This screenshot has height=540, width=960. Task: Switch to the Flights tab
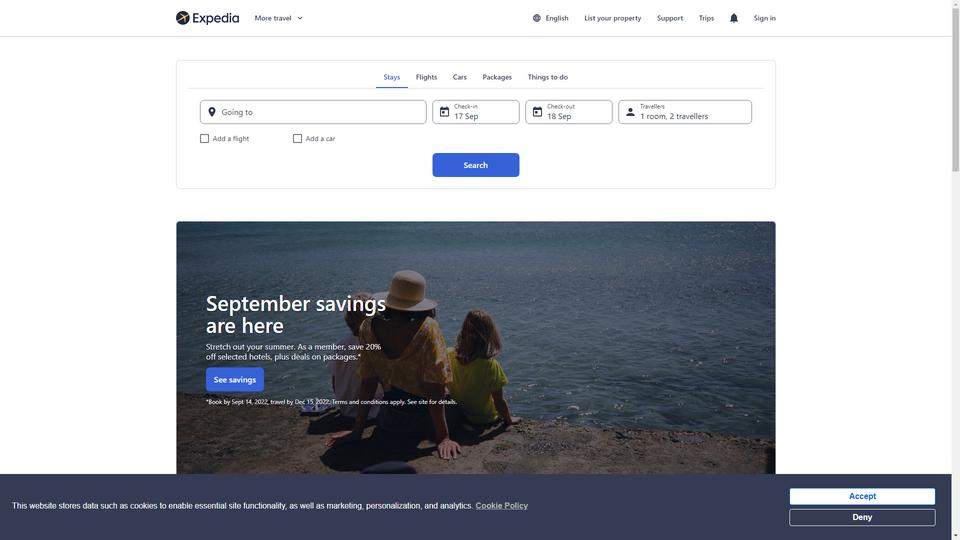pos(426,77)
